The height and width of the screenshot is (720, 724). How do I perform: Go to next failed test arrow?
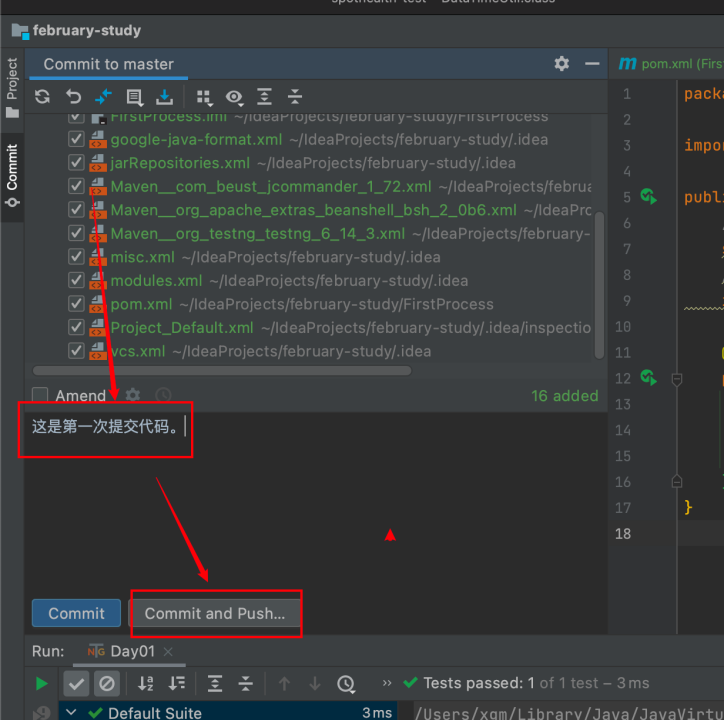click(315, 684)
